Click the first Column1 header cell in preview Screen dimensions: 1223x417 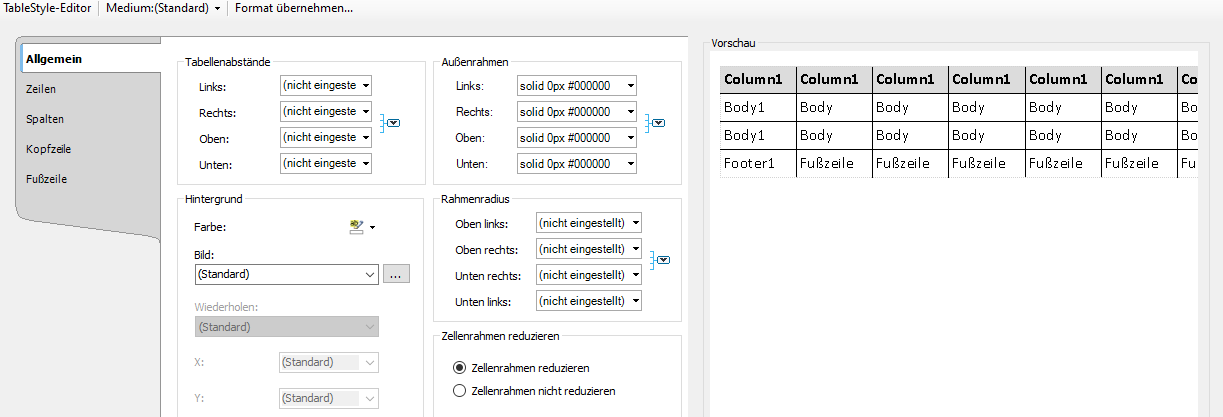pos(757,80)
